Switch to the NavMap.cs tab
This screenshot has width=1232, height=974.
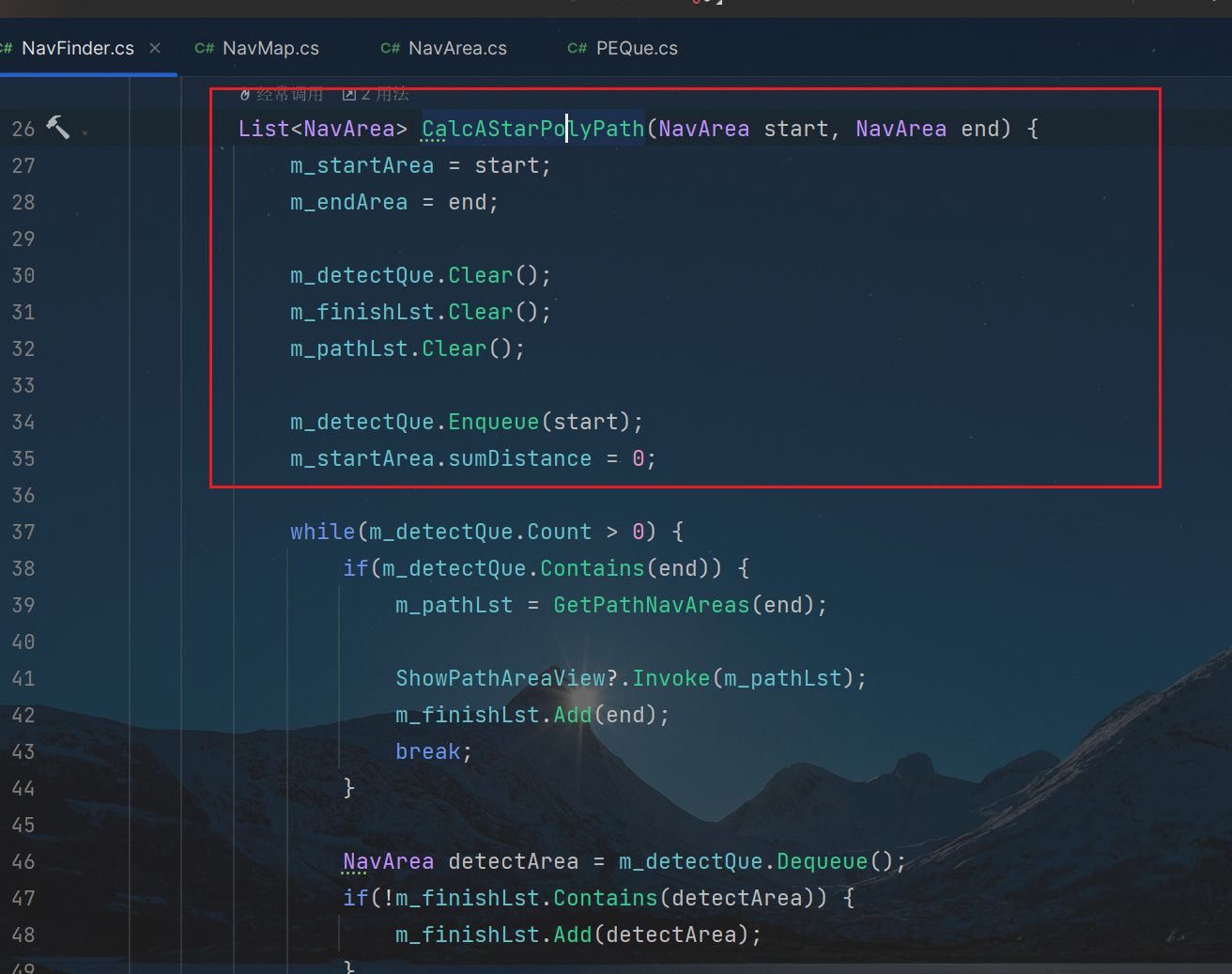(x=270, y=48)
